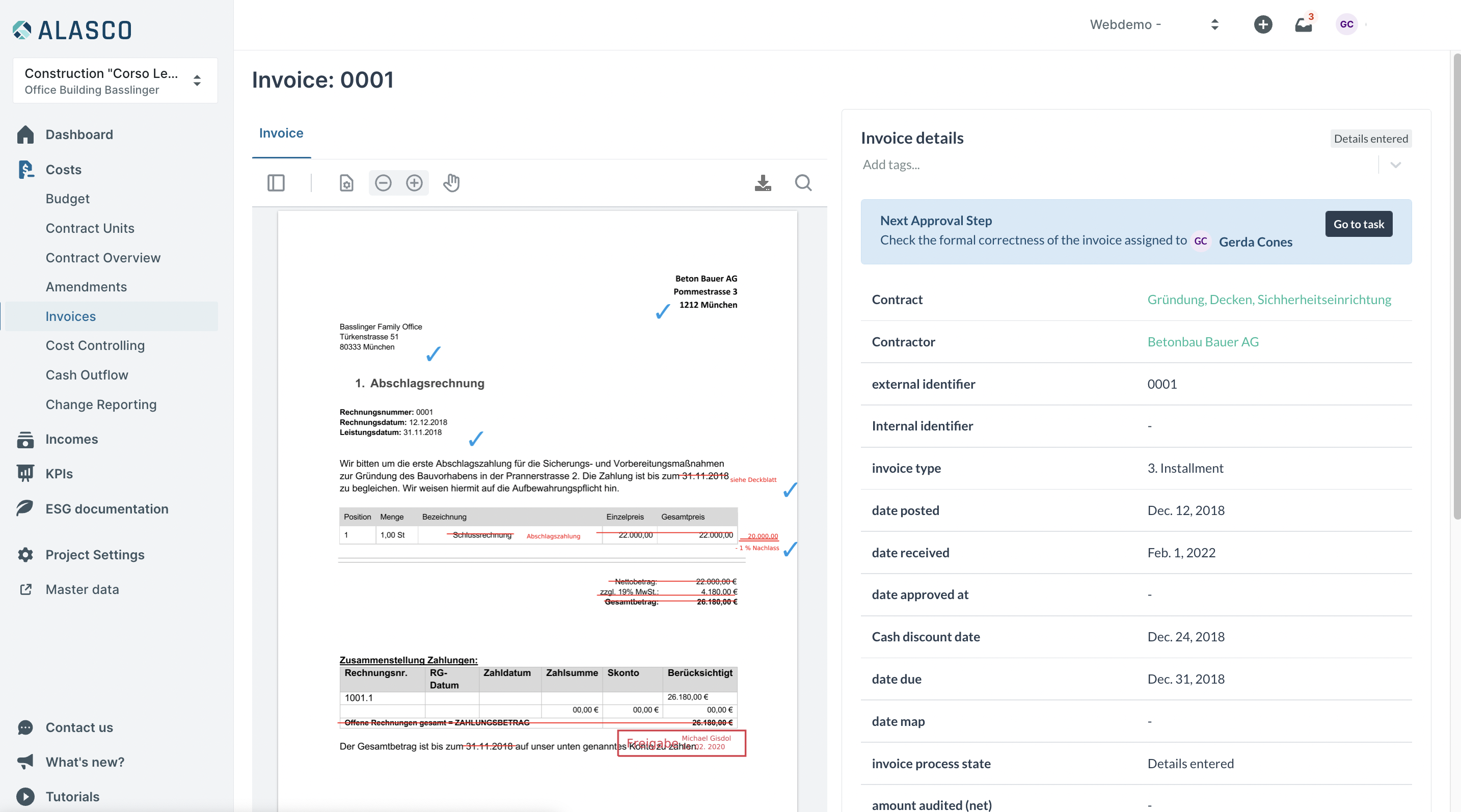1461x812 pixels.
Task: Click the Go to task button
Action: click(1359, 224)
